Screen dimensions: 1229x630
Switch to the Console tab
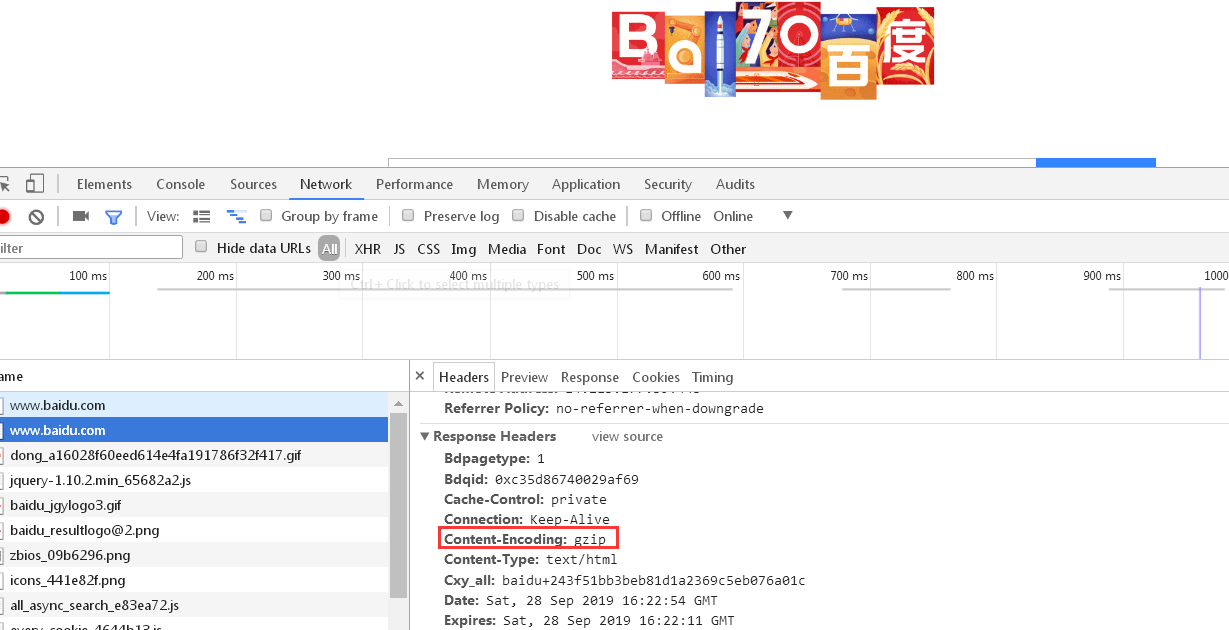181,184
